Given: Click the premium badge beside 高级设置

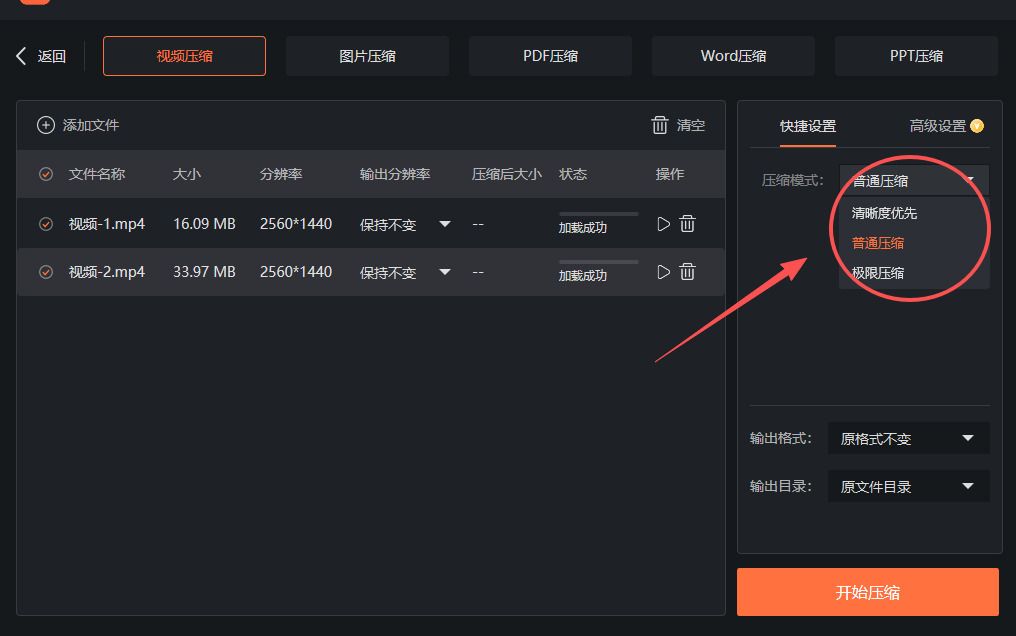Looking at the screenshot, I should [977, 126].
